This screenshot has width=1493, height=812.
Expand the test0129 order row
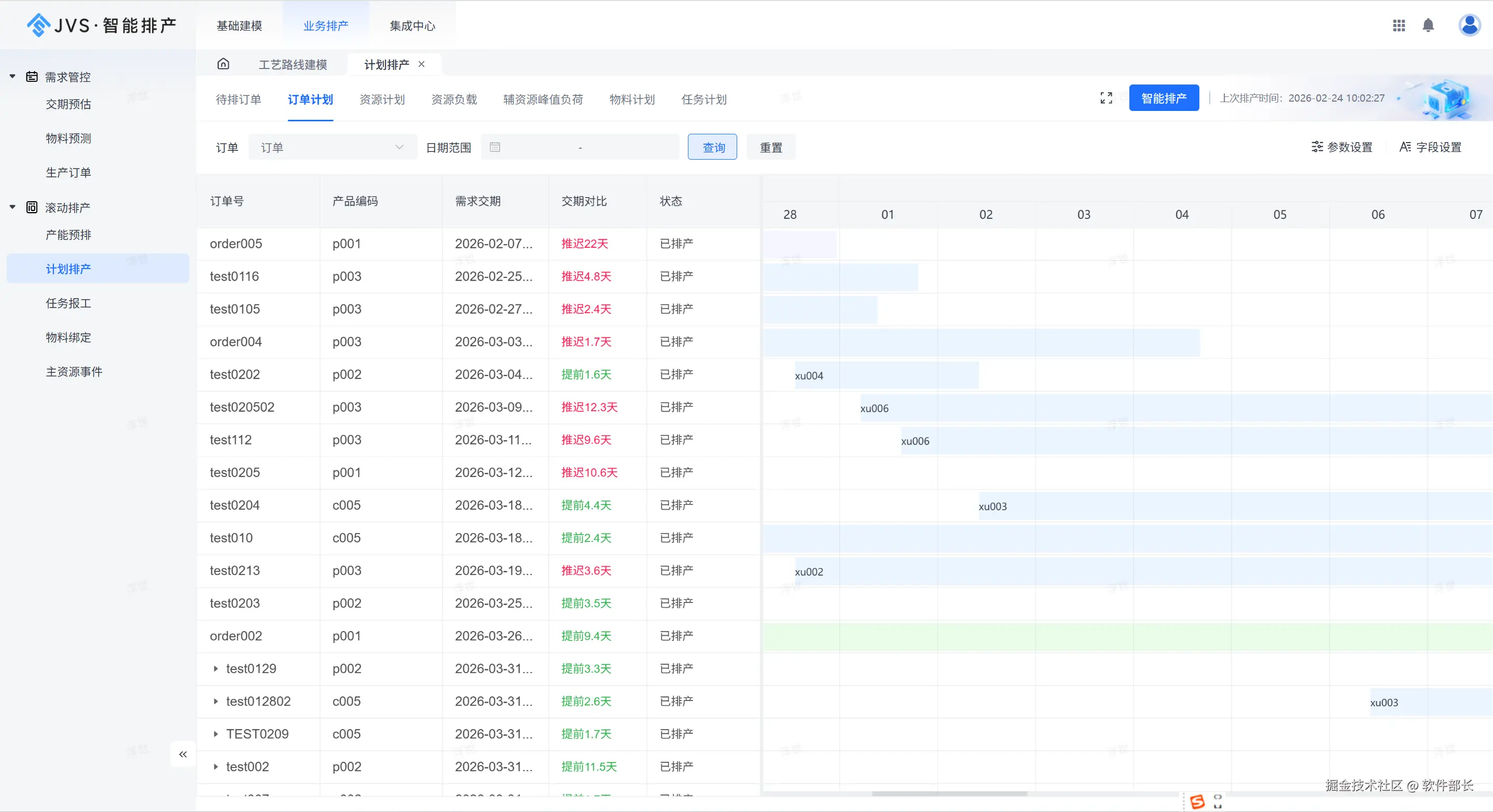click(216, 668)
